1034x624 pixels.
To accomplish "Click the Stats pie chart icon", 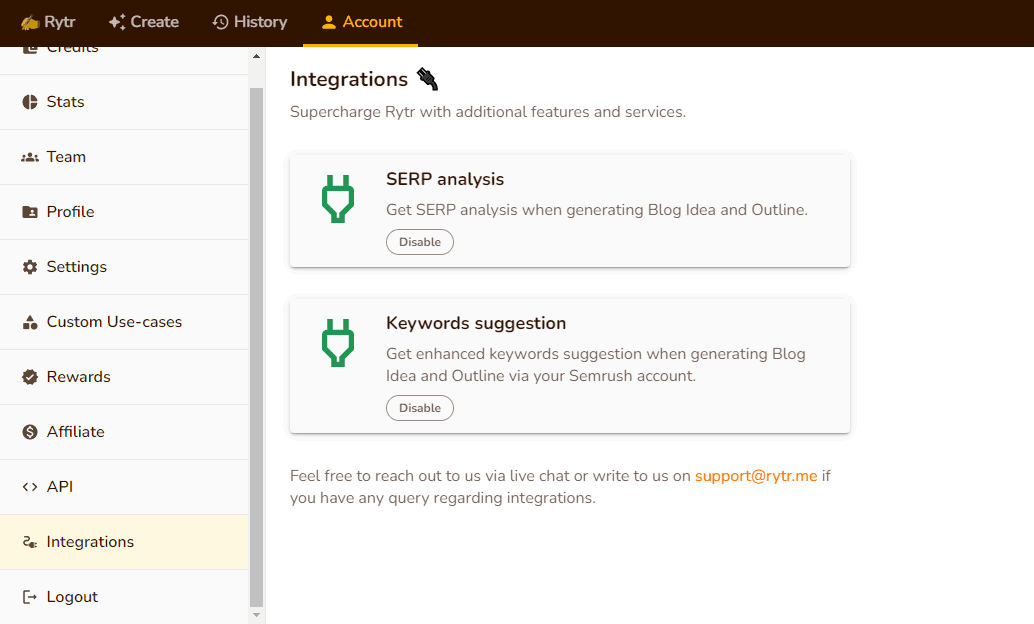I will click(x=28, y=101).
